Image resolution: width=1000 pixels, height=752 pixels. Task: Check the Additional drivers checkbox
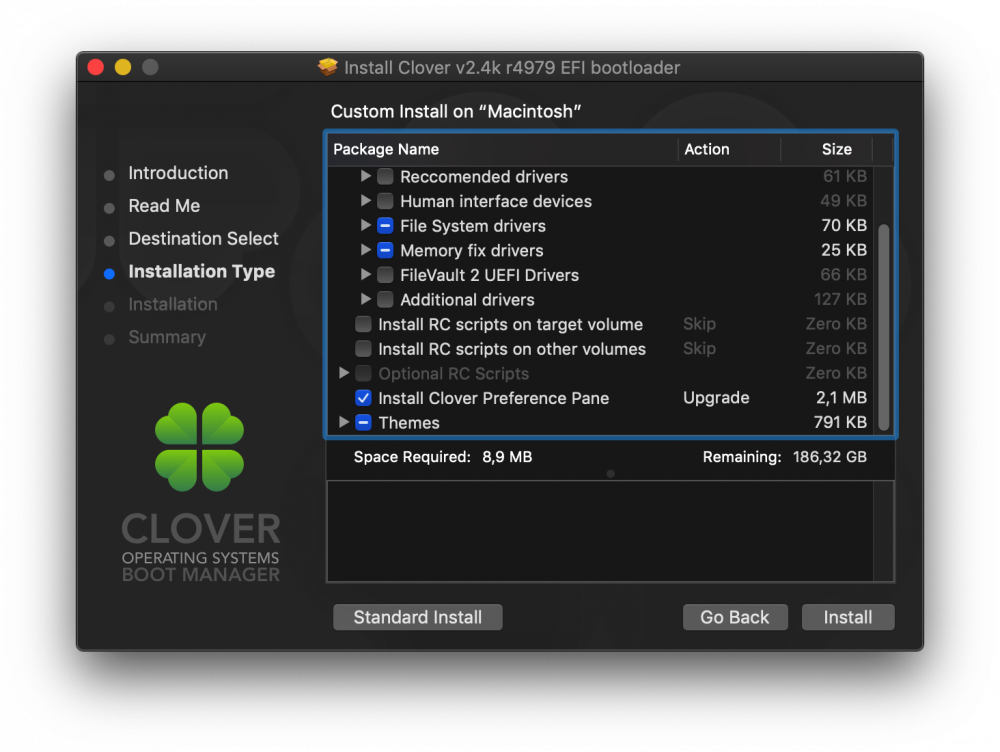pyautogui.click(x=385, y=299)
